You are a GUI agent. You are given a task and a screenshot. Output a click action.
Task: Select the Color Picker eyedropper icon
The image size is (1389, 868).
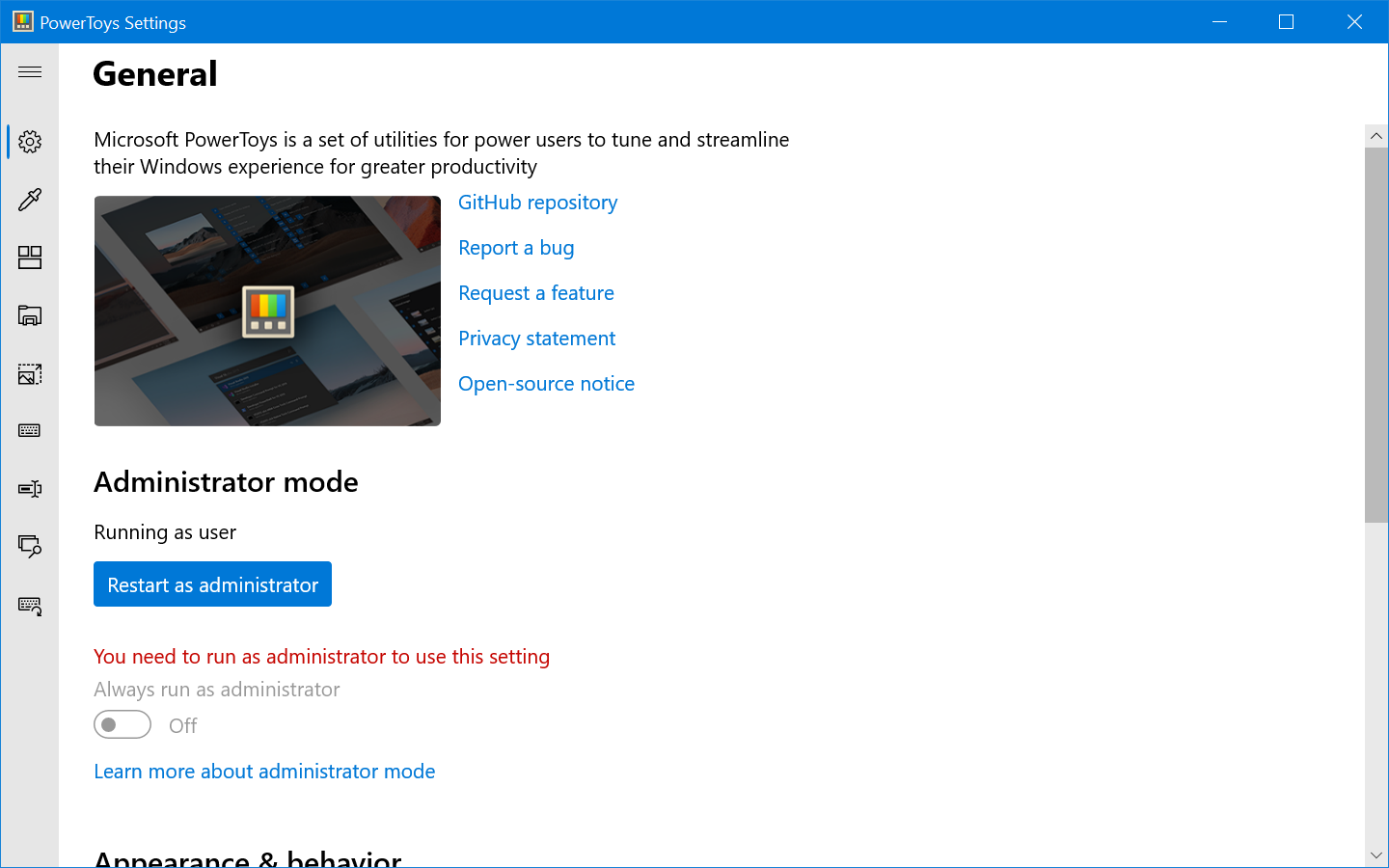tap(29, 200)
